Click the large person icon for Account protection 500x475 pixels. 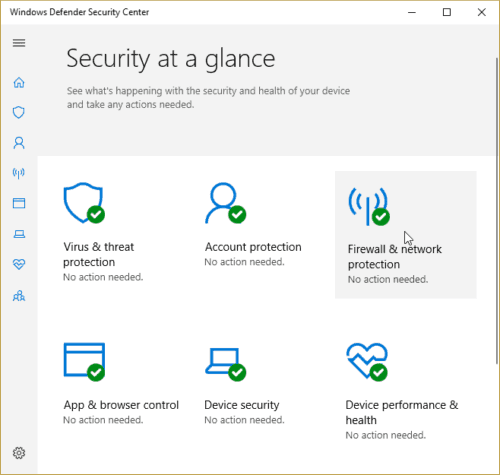(x=226, y=203)
